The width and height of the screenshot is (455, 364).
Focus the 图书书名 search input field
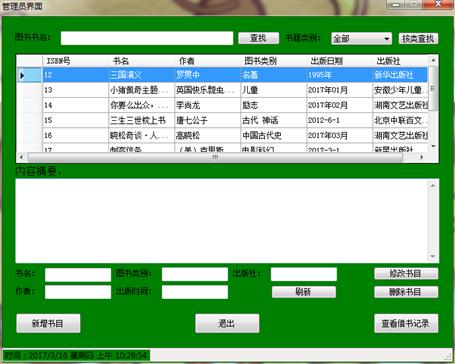tap(147, 38)
